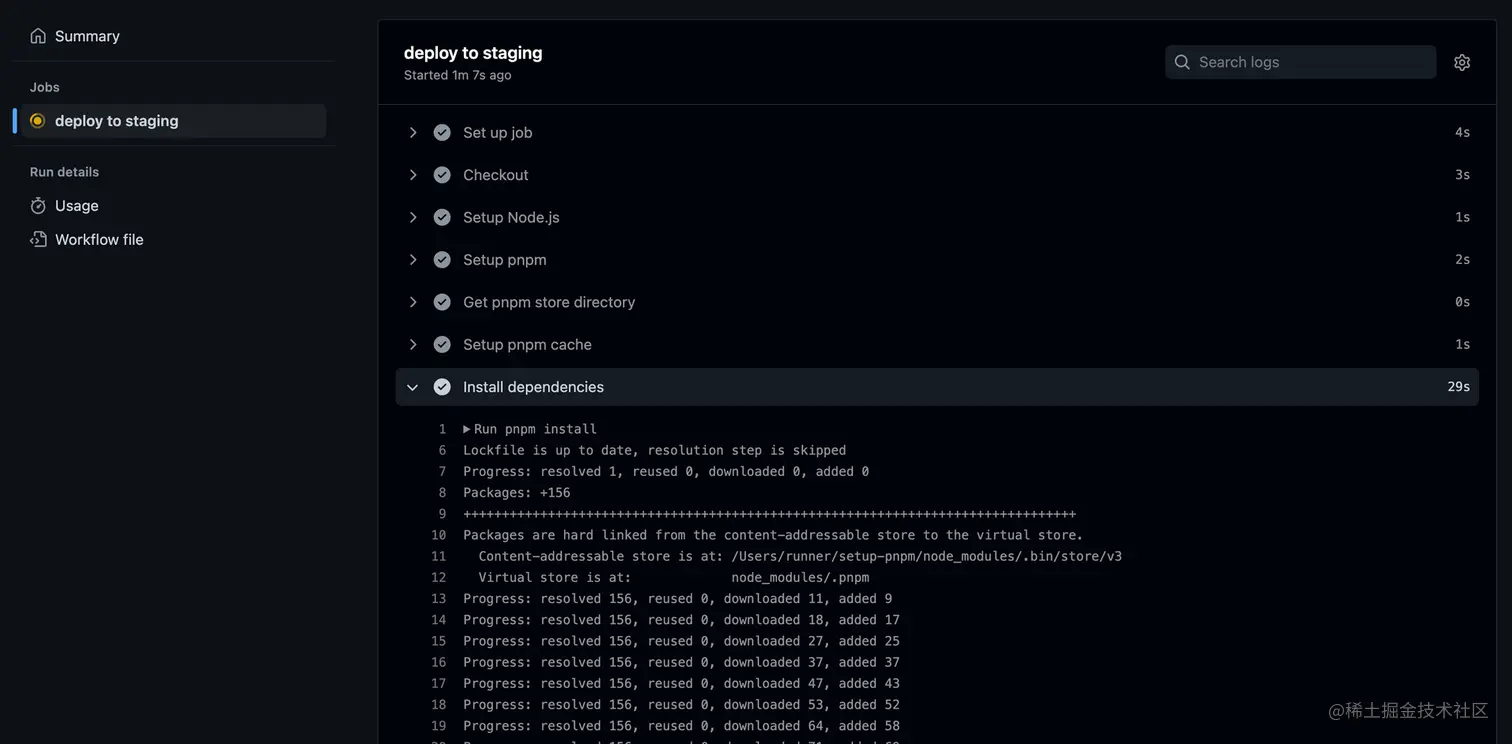Click the Setup Node.js step label

click(x=511, y=217)
